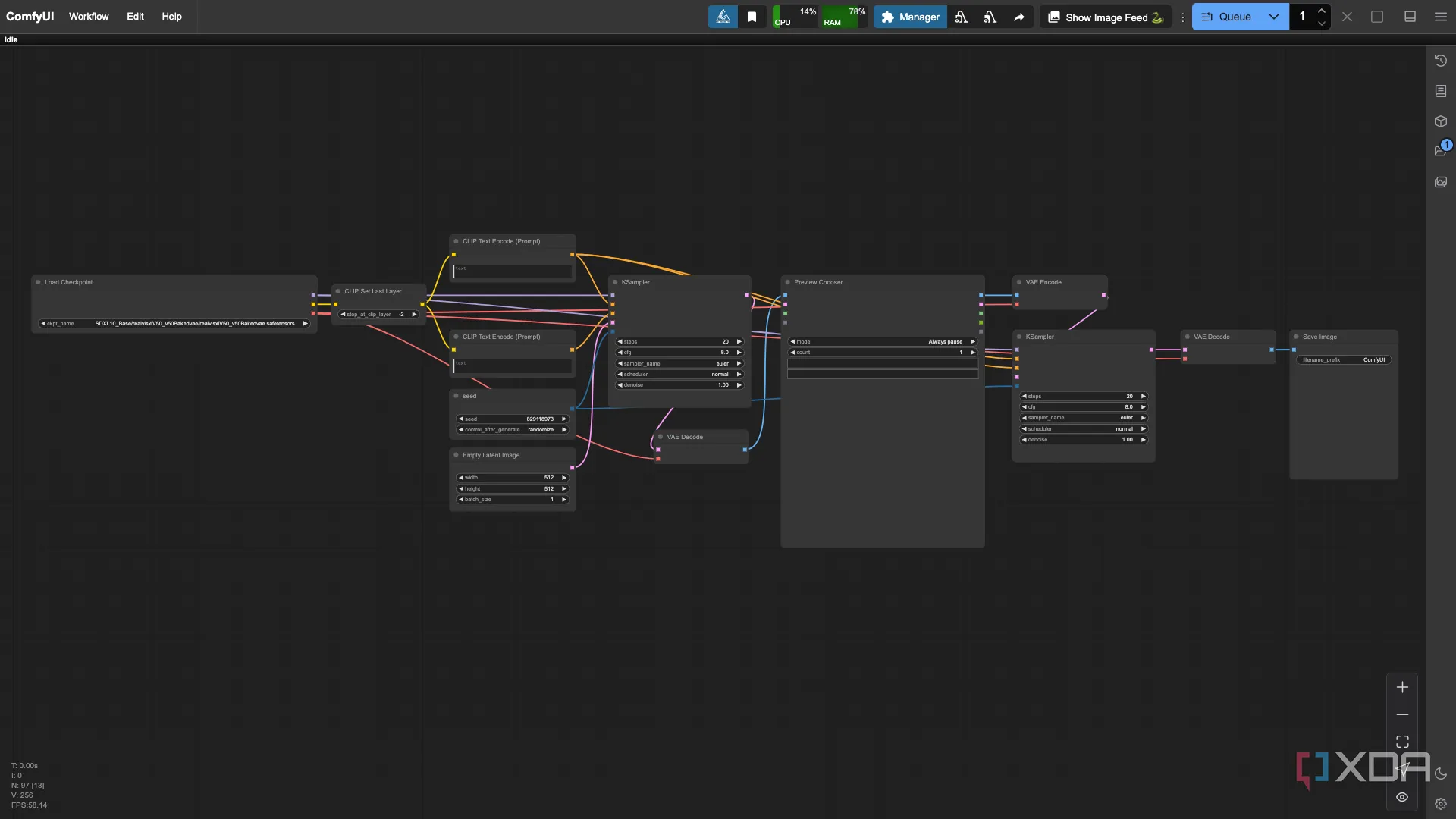
Task: Toggle link visibility with the eye icon
Action: [x=1402, y=797]
